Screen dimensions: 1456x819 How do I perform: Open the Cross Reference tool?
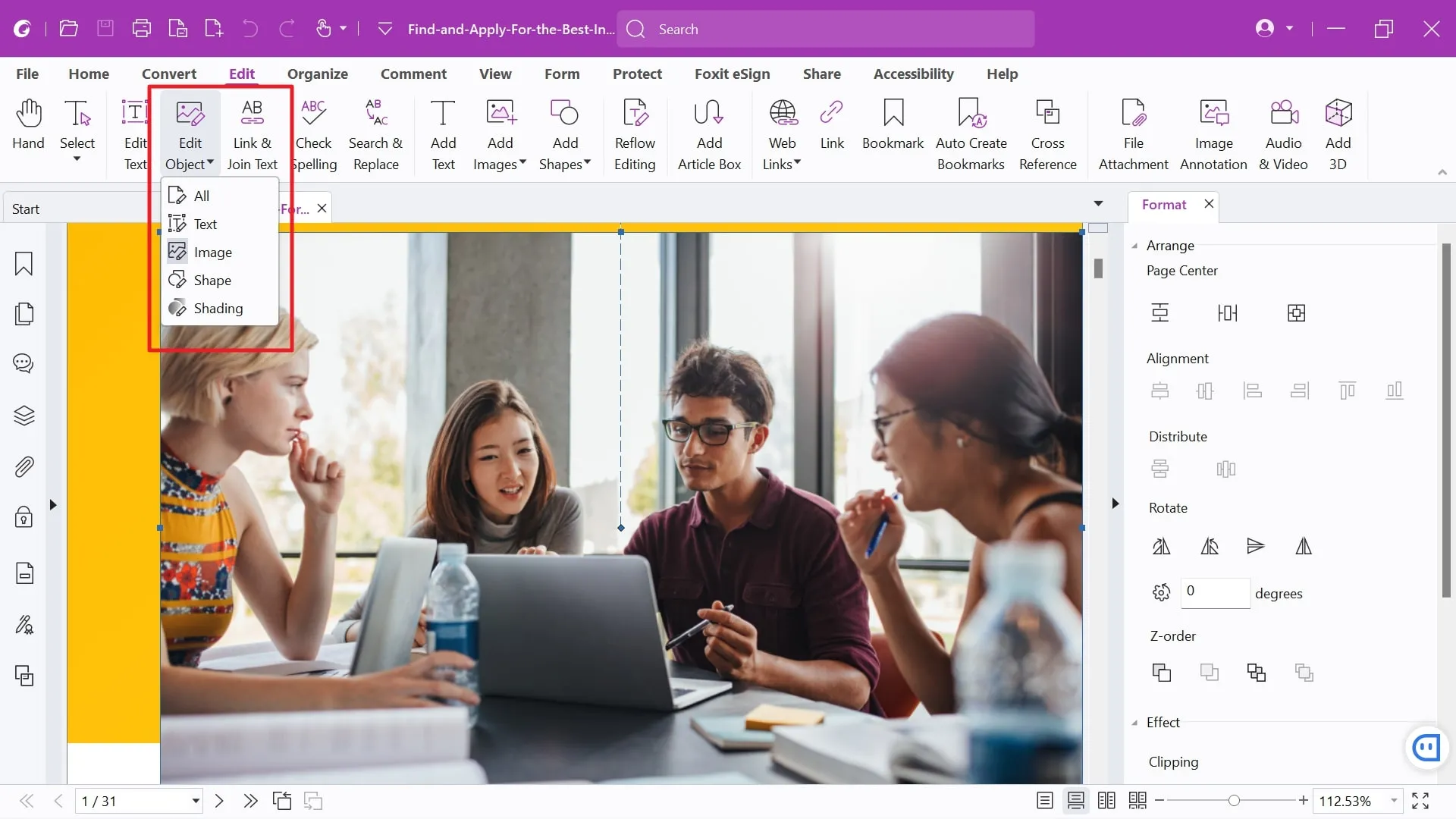click(x=1048, y=131)
